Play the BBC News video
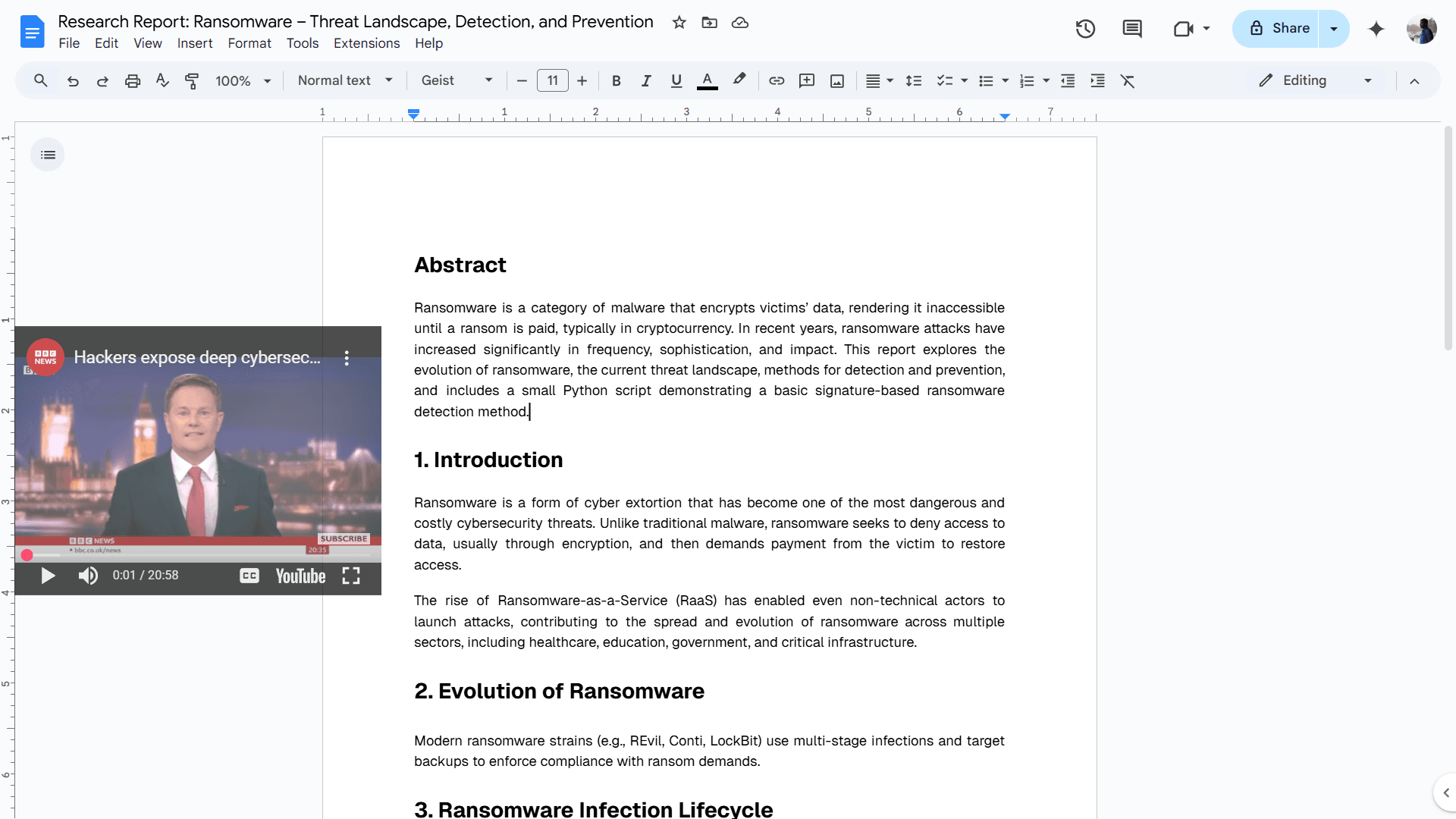Image resolution: width=1456 pixels, height=819 pixels. [x=48, y=576]
